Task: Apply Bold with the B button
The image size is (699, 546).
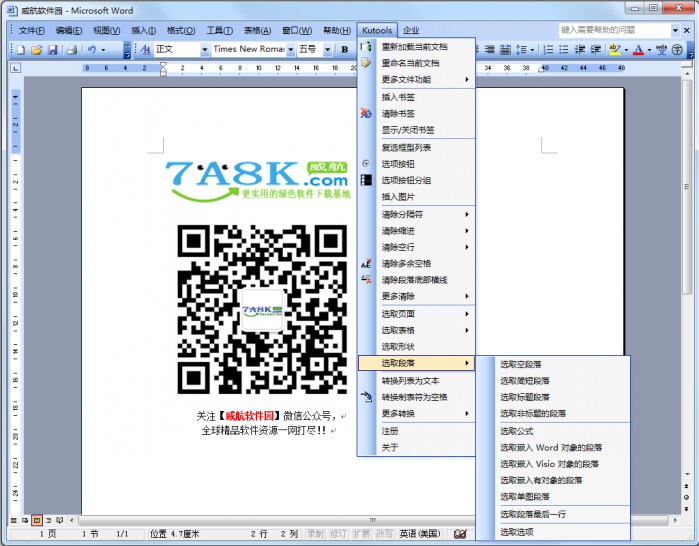Action: tap(344, 49)
